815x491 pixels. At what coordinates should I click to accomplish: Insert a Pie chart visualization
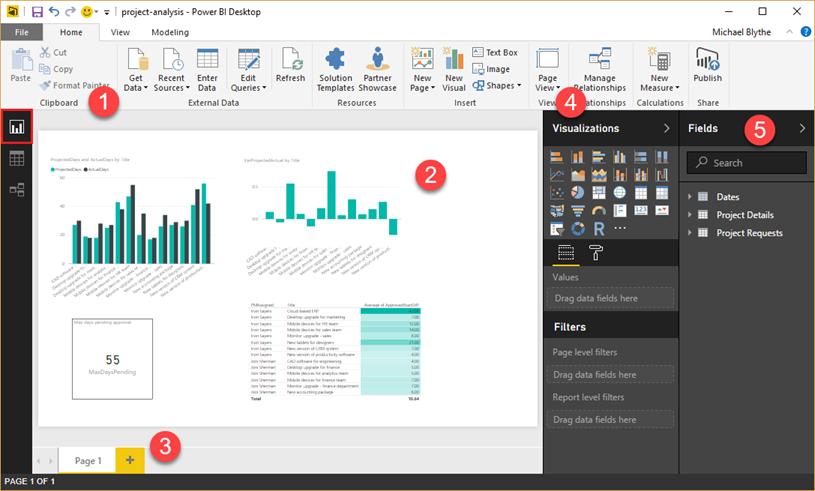click(x=577, y=193)
